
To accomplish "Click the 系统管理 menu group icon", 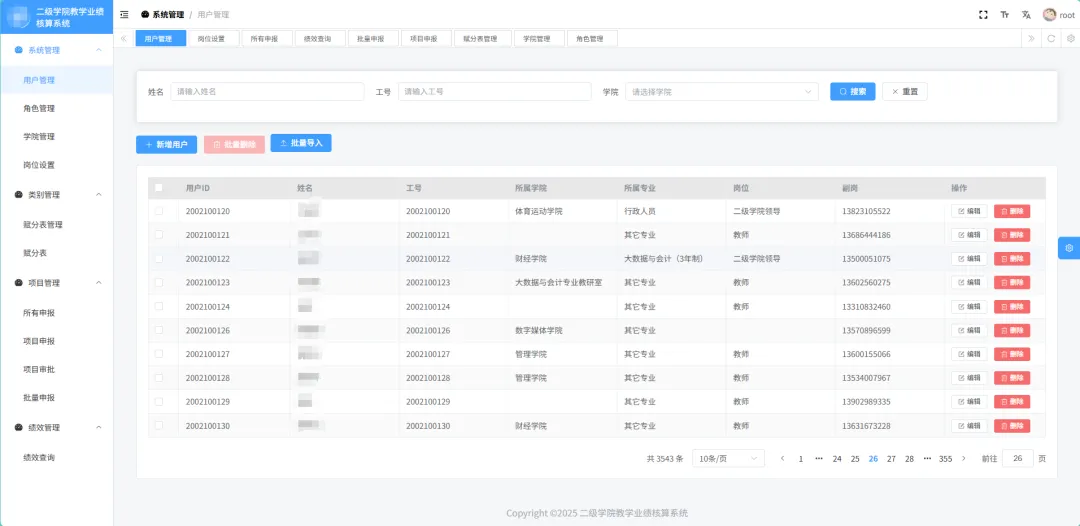I will [x=19, y=50].
